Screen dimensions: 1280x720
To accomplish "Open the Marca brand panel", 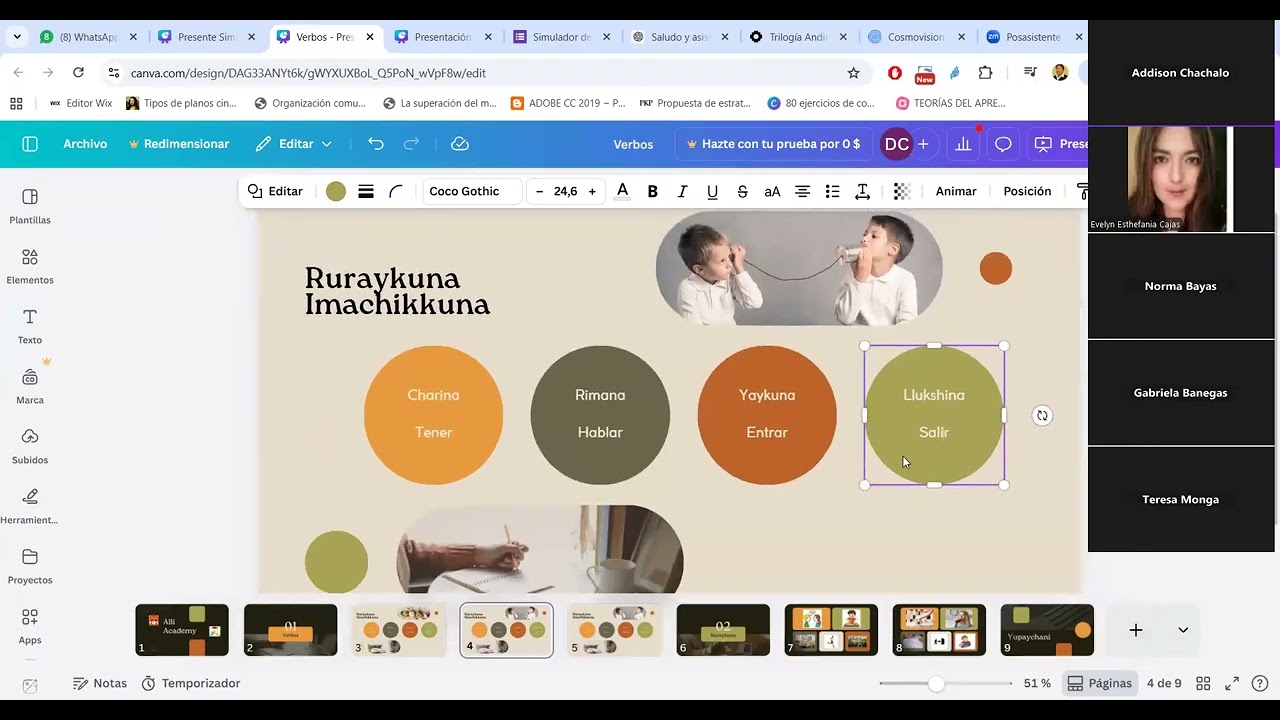I will click(x=30, y=387).
